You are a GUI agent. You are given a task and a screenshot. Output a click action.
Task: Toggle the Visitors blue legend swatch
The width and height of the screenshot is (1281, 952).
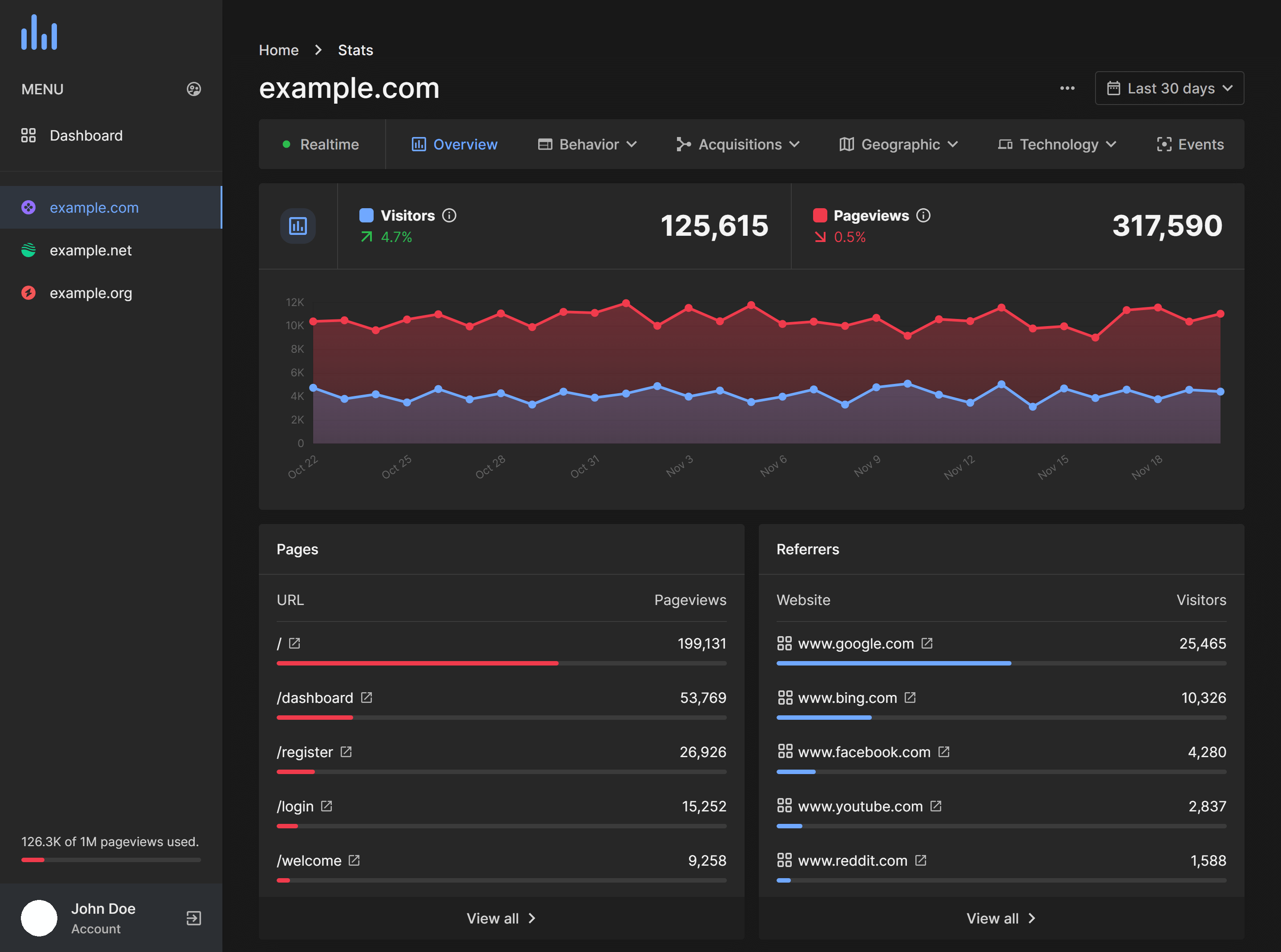click(x=367, y=215)
